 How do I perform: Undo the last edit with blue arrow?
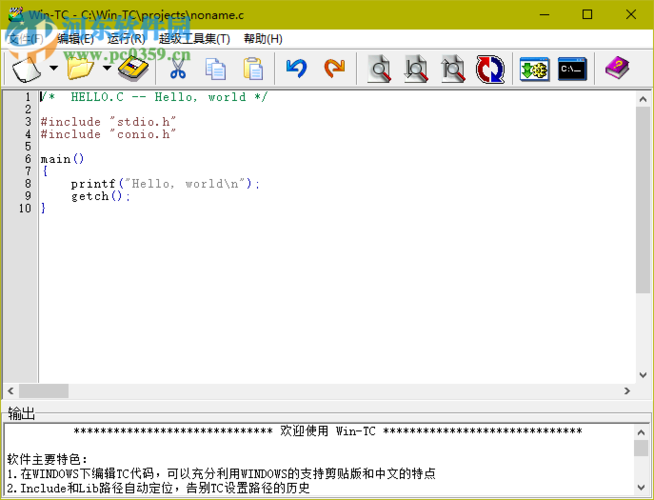pyautogui.click(x=297, y=69)
